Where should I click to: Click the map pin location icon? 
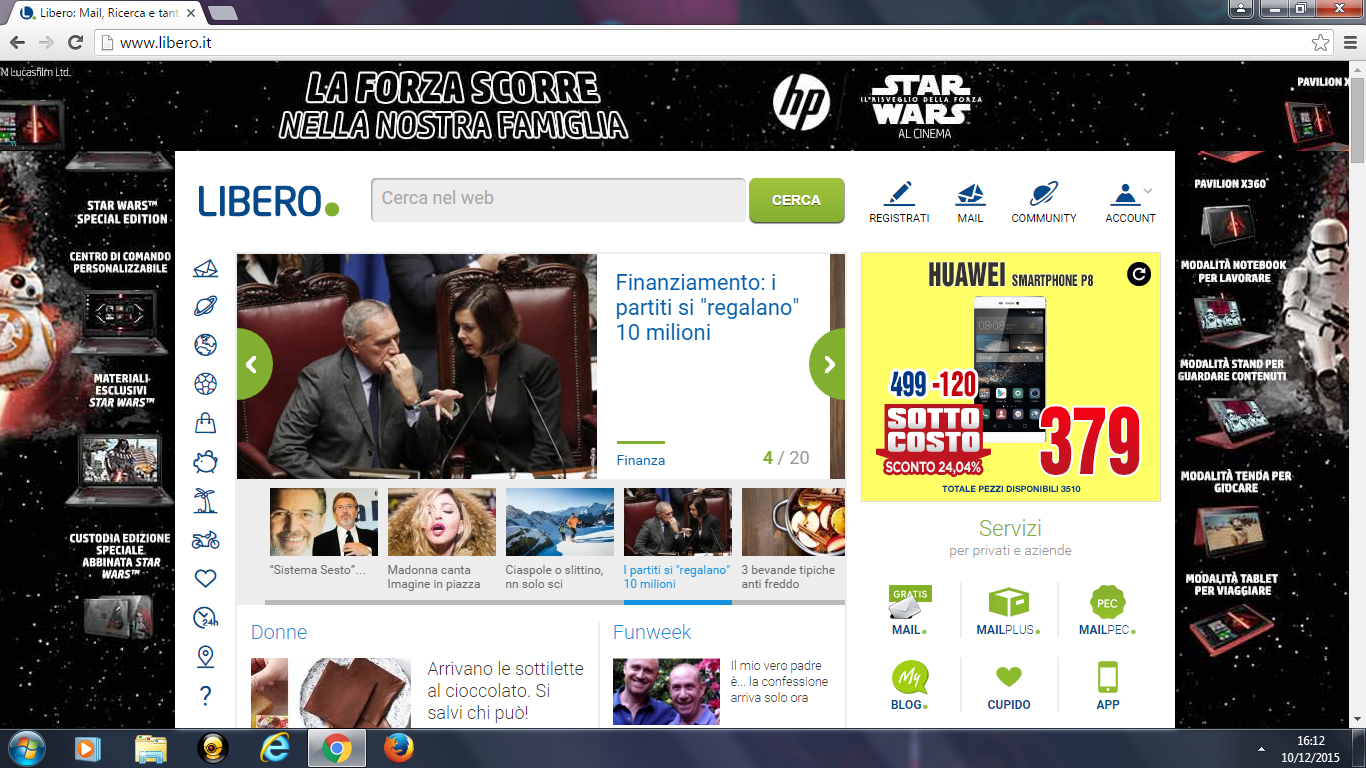tap(205, 657)
